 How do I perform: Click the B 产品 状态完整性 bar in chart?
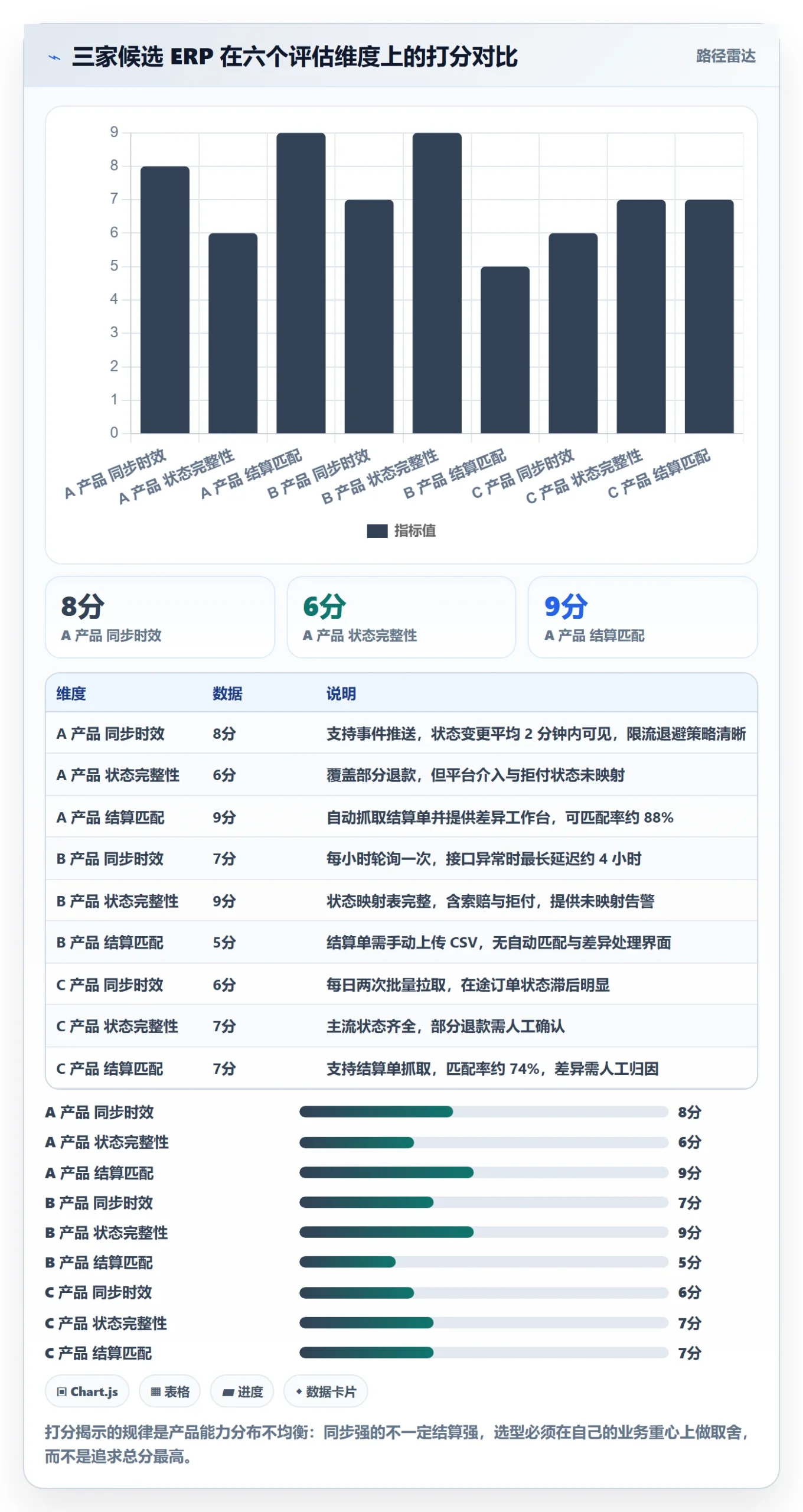[x=437, y=283]
